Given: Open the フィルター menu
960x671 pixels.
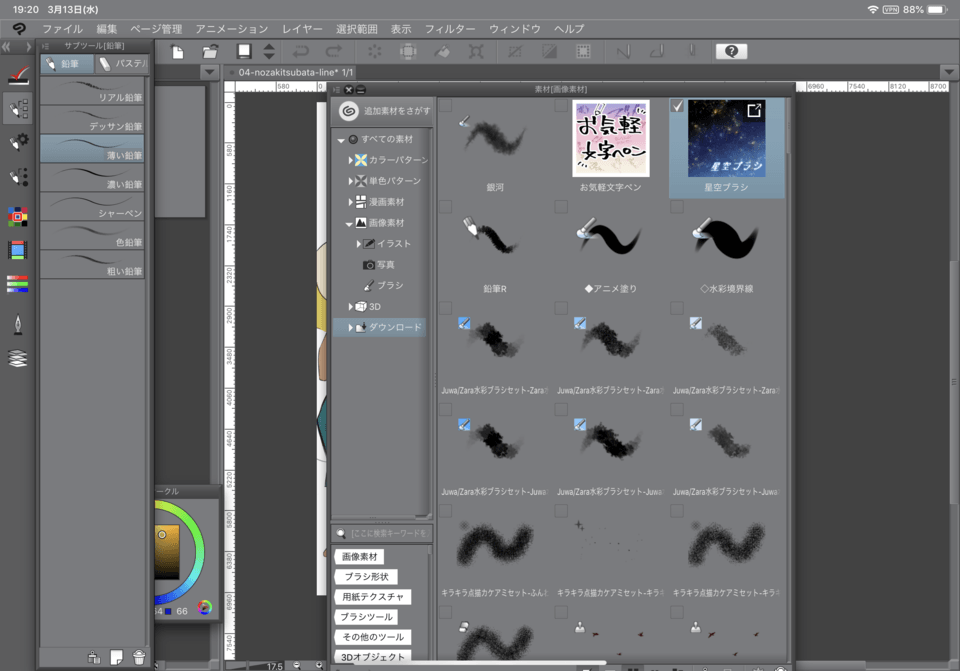Looking at the screenshot, I should point(450,29).
